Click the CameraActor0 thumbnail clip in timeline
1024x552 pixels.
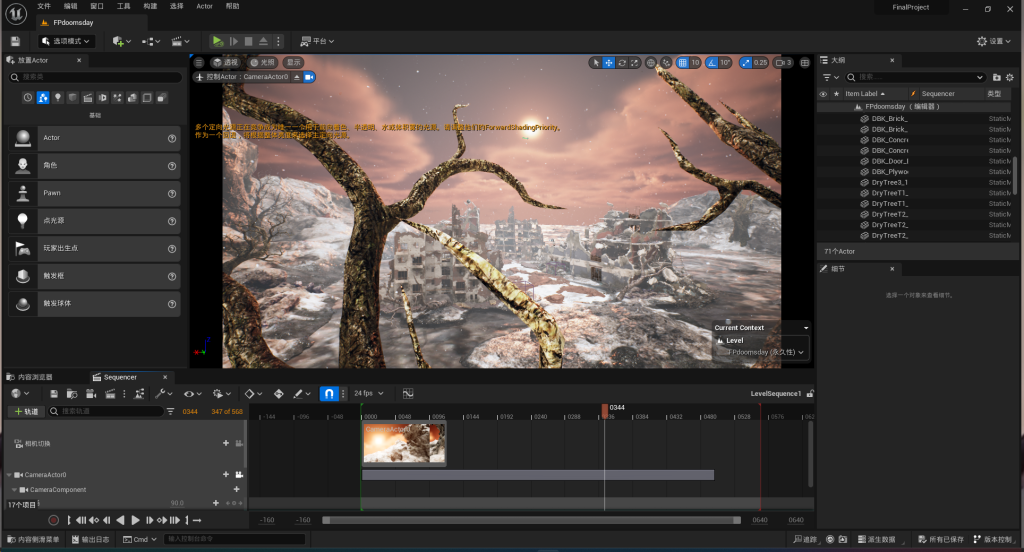coord(404,443)
